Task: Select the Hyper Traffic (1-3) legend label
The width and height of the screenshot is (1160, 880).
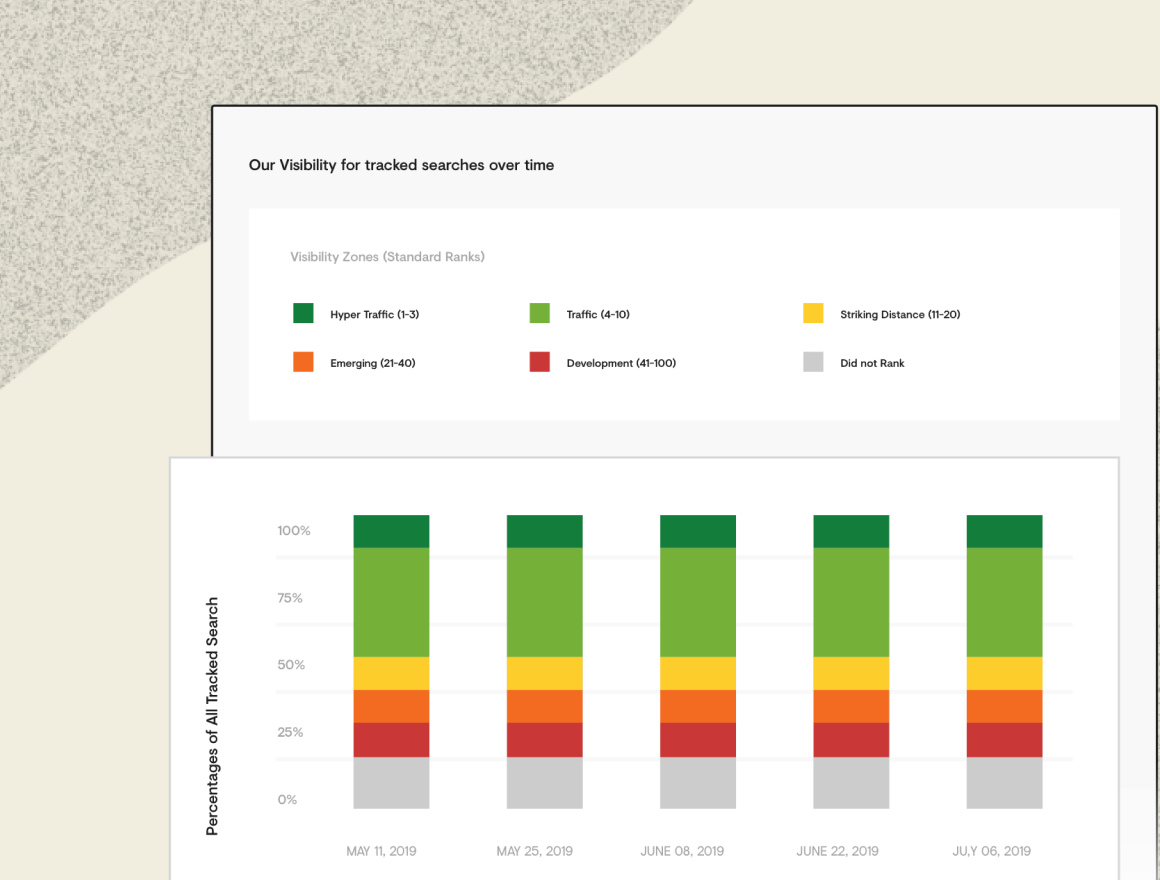Action: (374, 314)
